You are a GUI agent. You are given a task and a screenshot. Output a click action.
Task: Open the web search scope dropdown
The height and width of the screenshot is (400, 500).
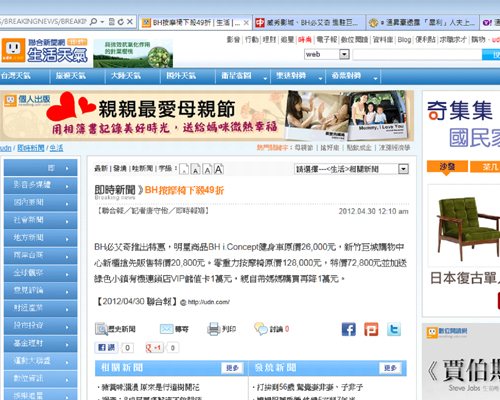(x=327, y=54)
